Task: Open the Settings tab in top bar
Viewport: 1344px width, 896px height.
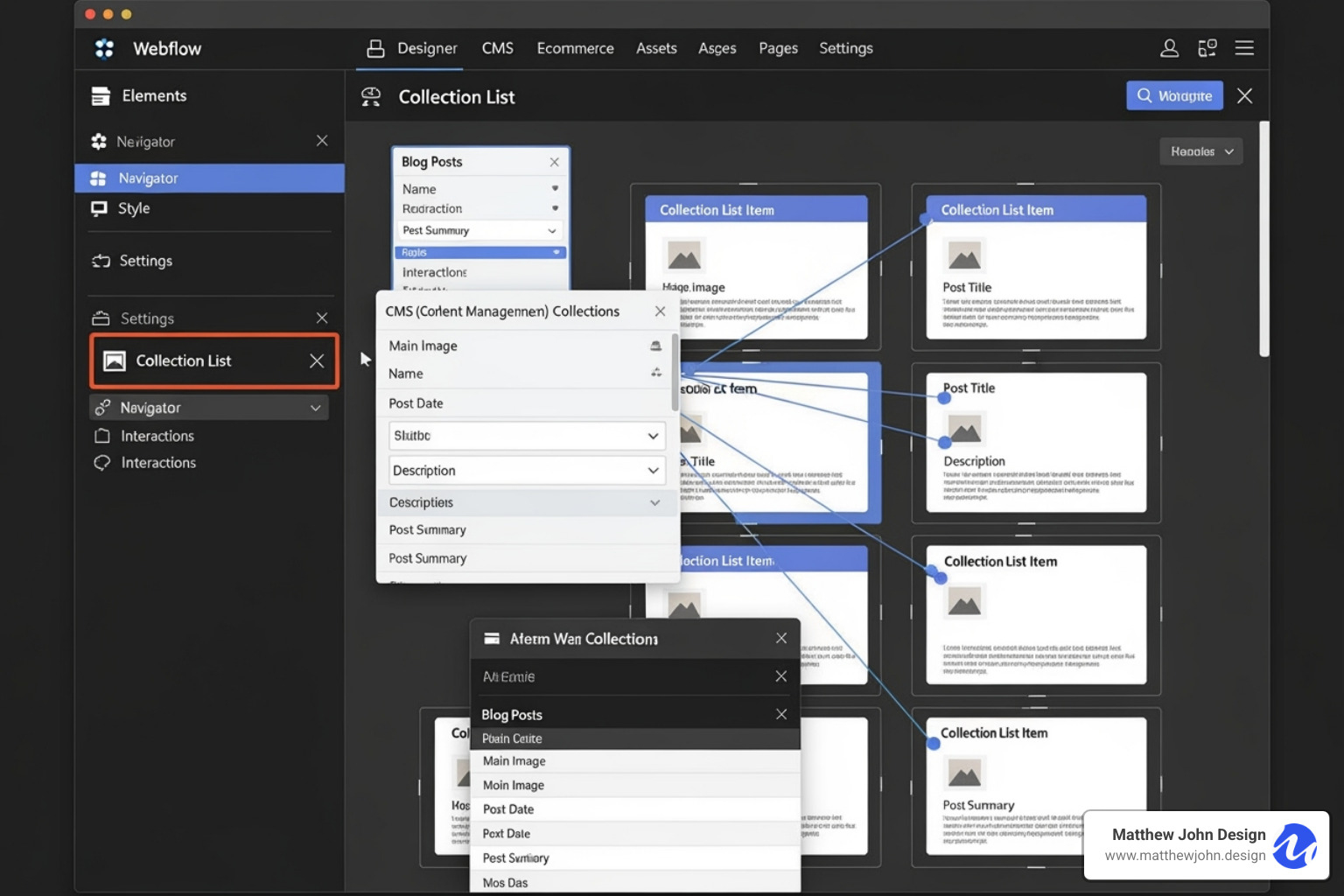Action: [845, 48]
